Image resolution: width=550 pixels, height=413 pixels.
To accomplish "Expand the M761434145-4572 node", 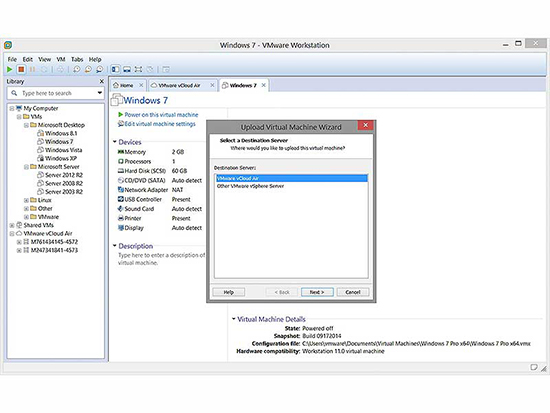I will pyautogui.click(x=19, y=242).
